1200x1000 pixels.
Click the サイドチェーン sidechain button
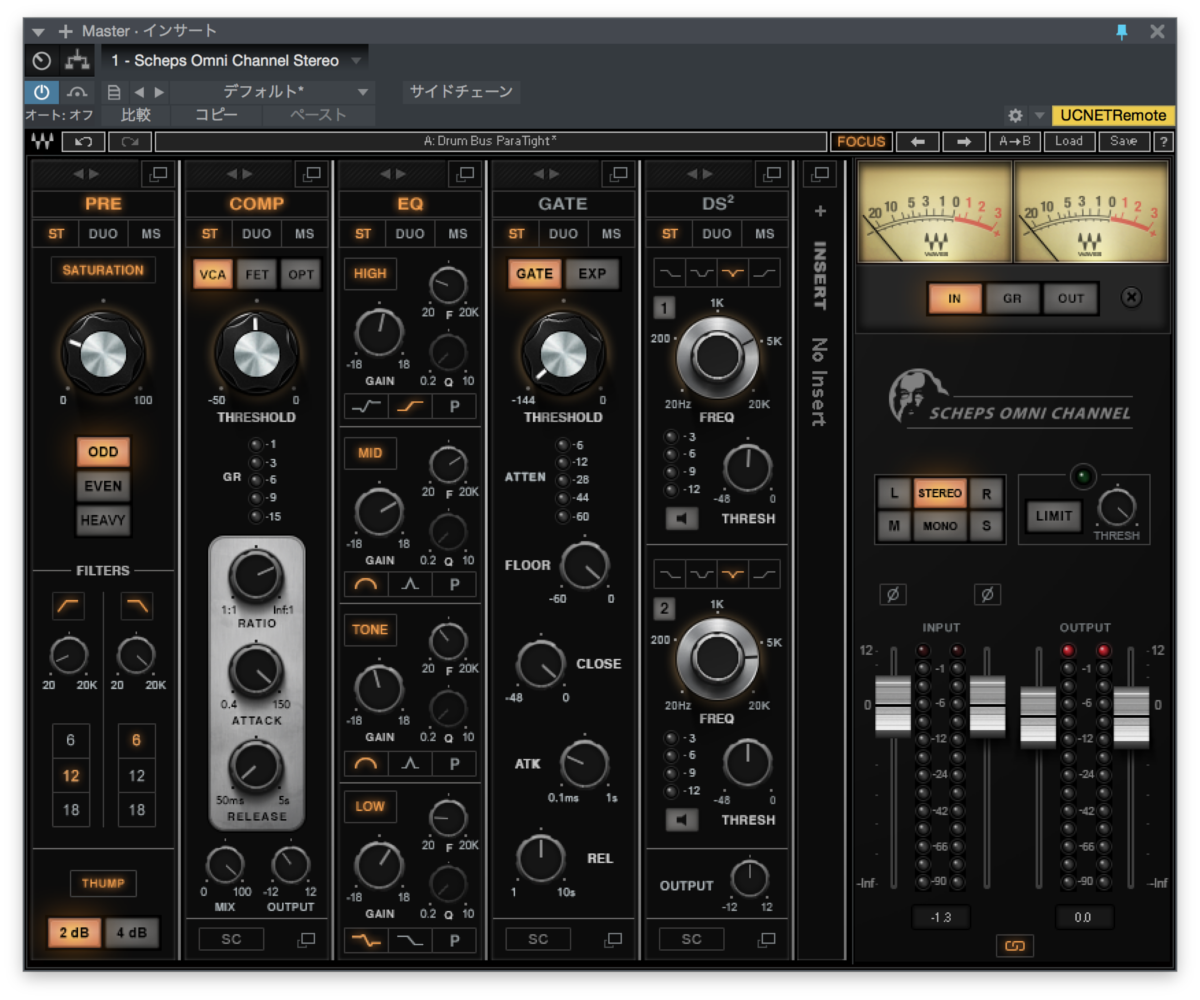pyautogui.click(x=461, y=92)
